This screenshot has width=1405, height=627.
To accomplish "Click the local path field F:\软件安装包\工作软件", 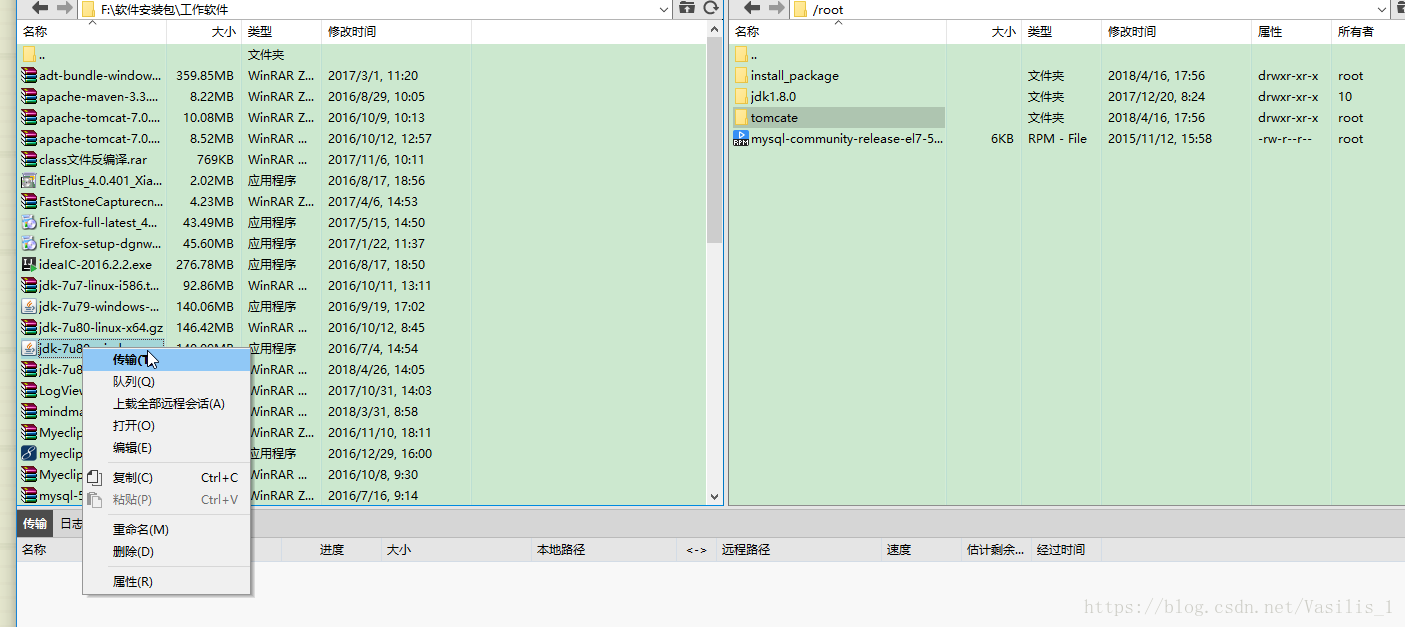I will [x=367, y=9].
